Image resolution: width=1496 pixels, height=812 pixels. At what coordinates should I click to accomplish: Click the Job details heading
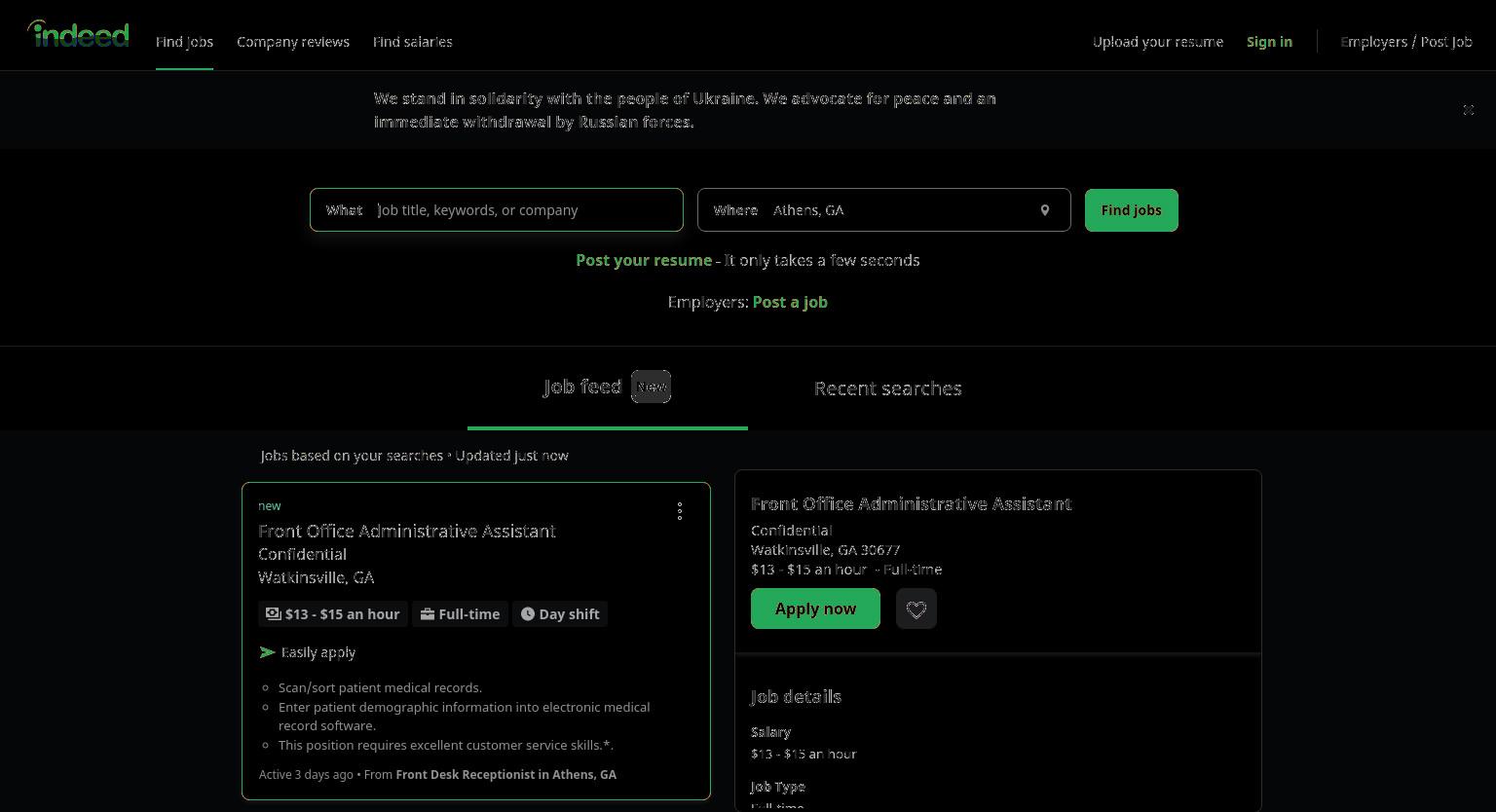796,697
